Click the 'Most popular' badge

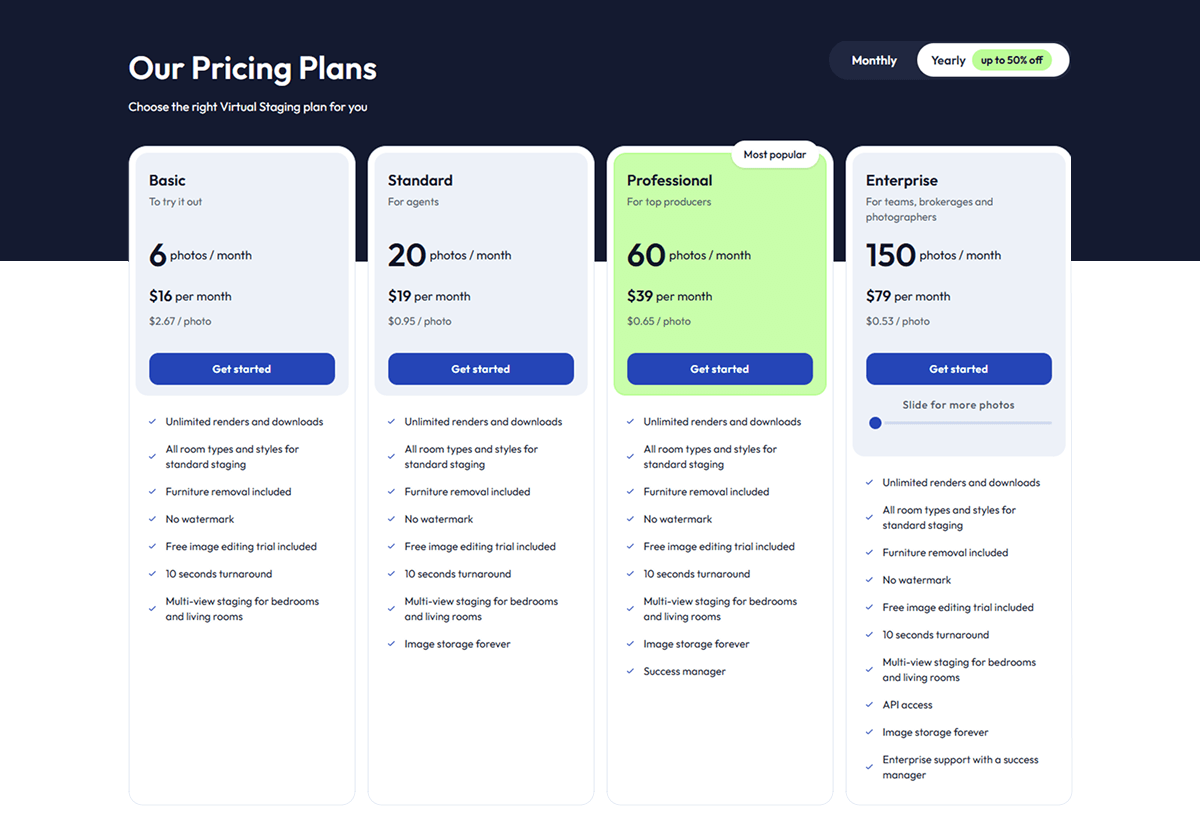coord(775,155)
